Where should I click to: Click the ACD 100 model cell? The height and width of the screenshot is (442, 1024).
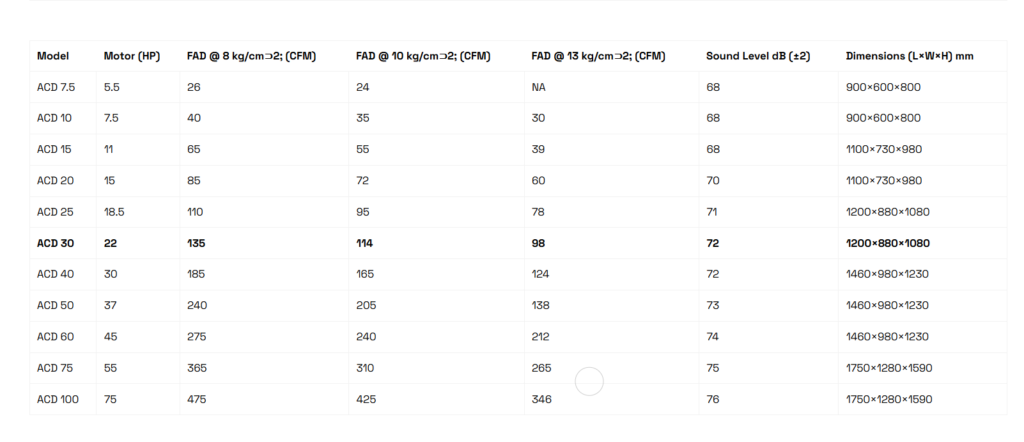pos(56,399)
